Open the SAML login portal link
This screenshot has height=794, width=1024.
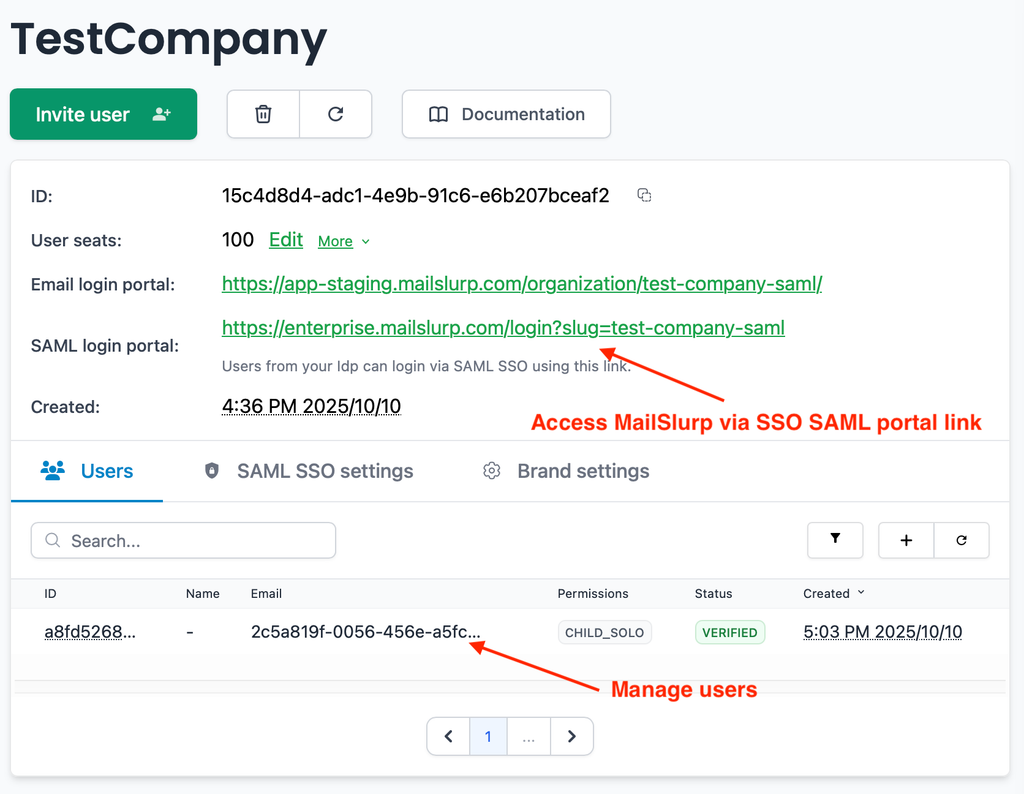click(503, 328)
